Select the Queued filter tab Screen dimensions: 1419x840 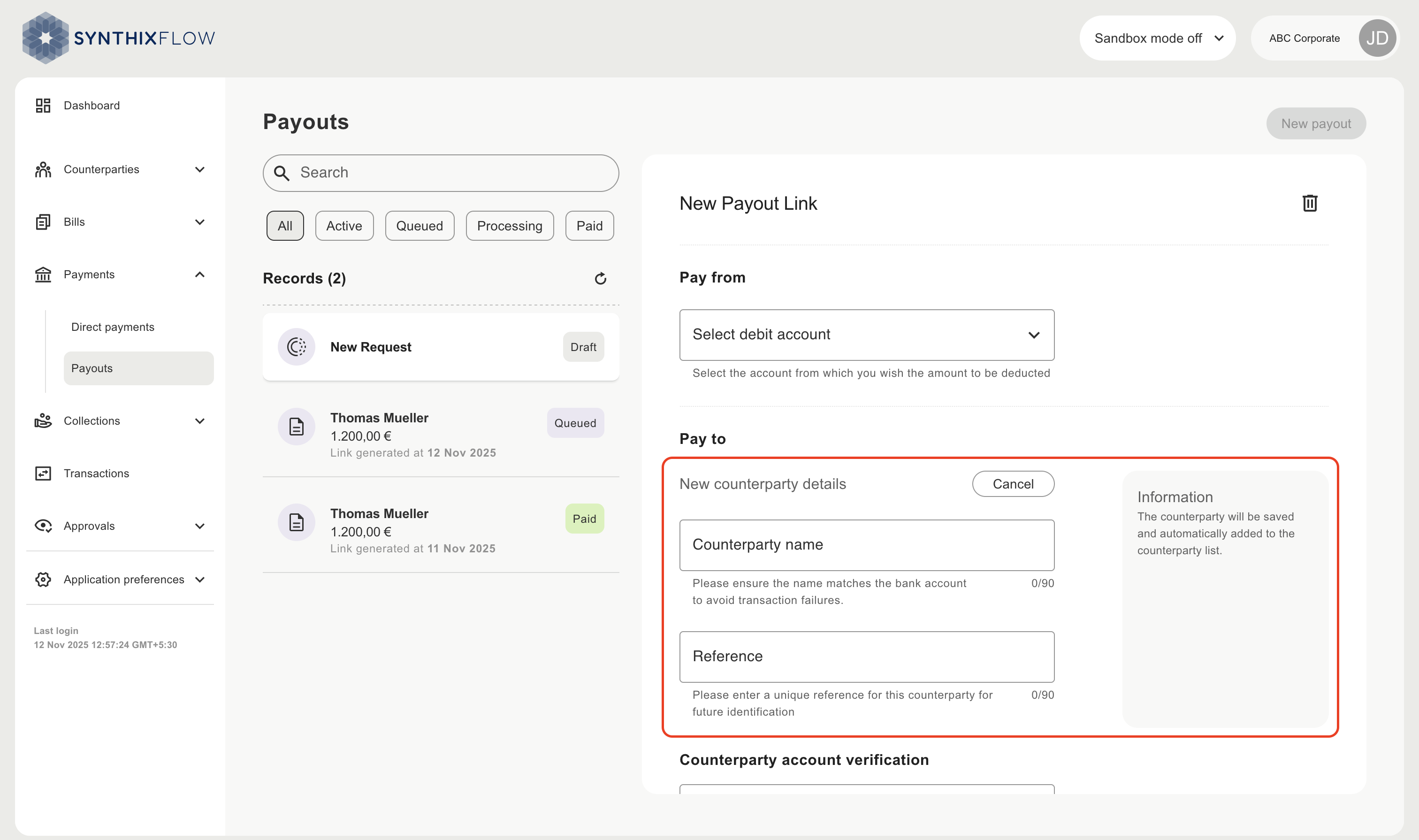(420, 226)
